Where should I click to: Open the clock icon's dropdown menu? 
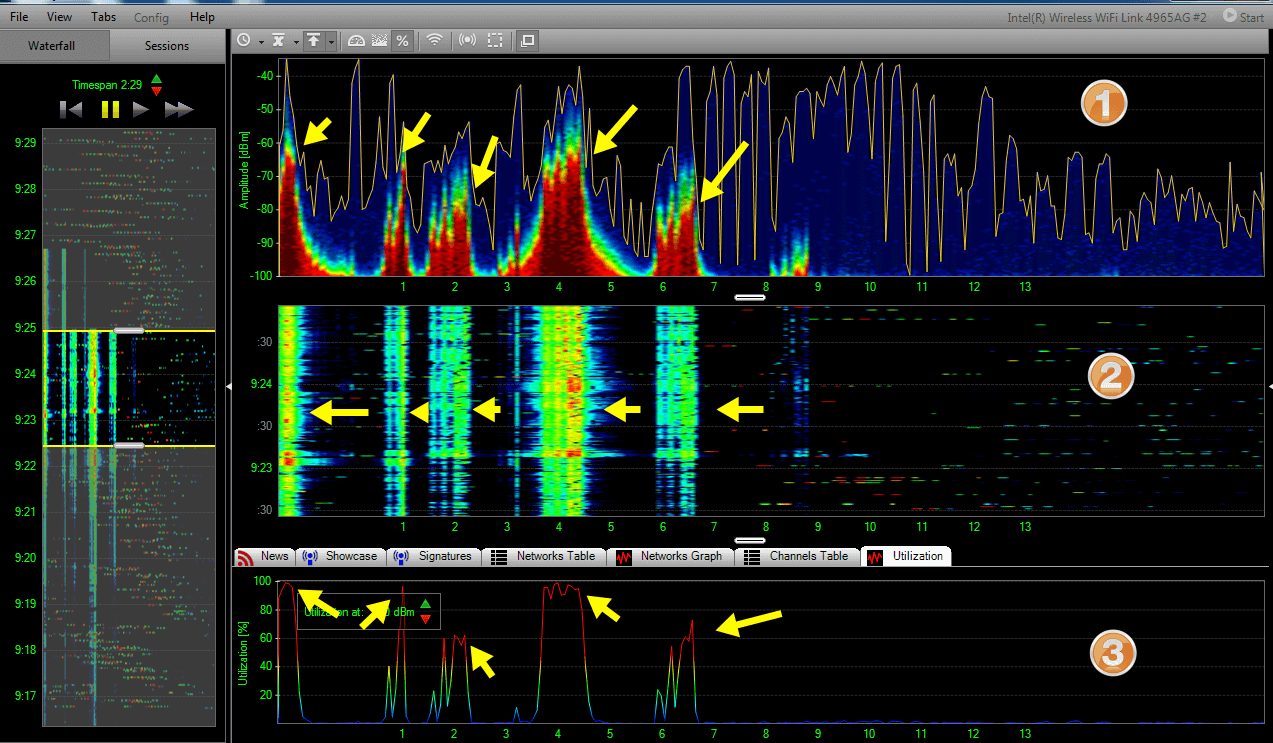click(x=261, y=40)
